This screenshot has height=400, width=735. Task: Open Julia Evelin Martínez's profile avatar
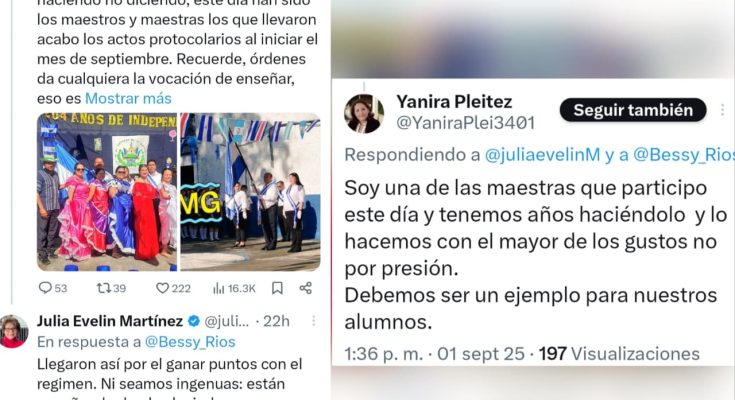click(x=13, y=331)
